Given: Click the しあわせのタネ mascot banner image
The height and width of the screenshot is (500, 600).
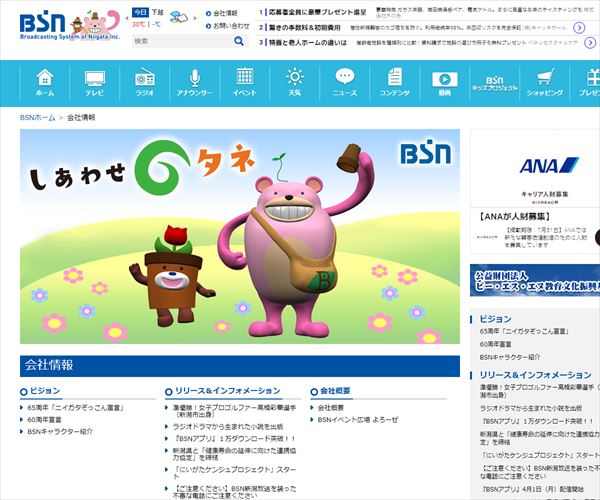Looking at the screenshot, I should (x=240, y=236).
